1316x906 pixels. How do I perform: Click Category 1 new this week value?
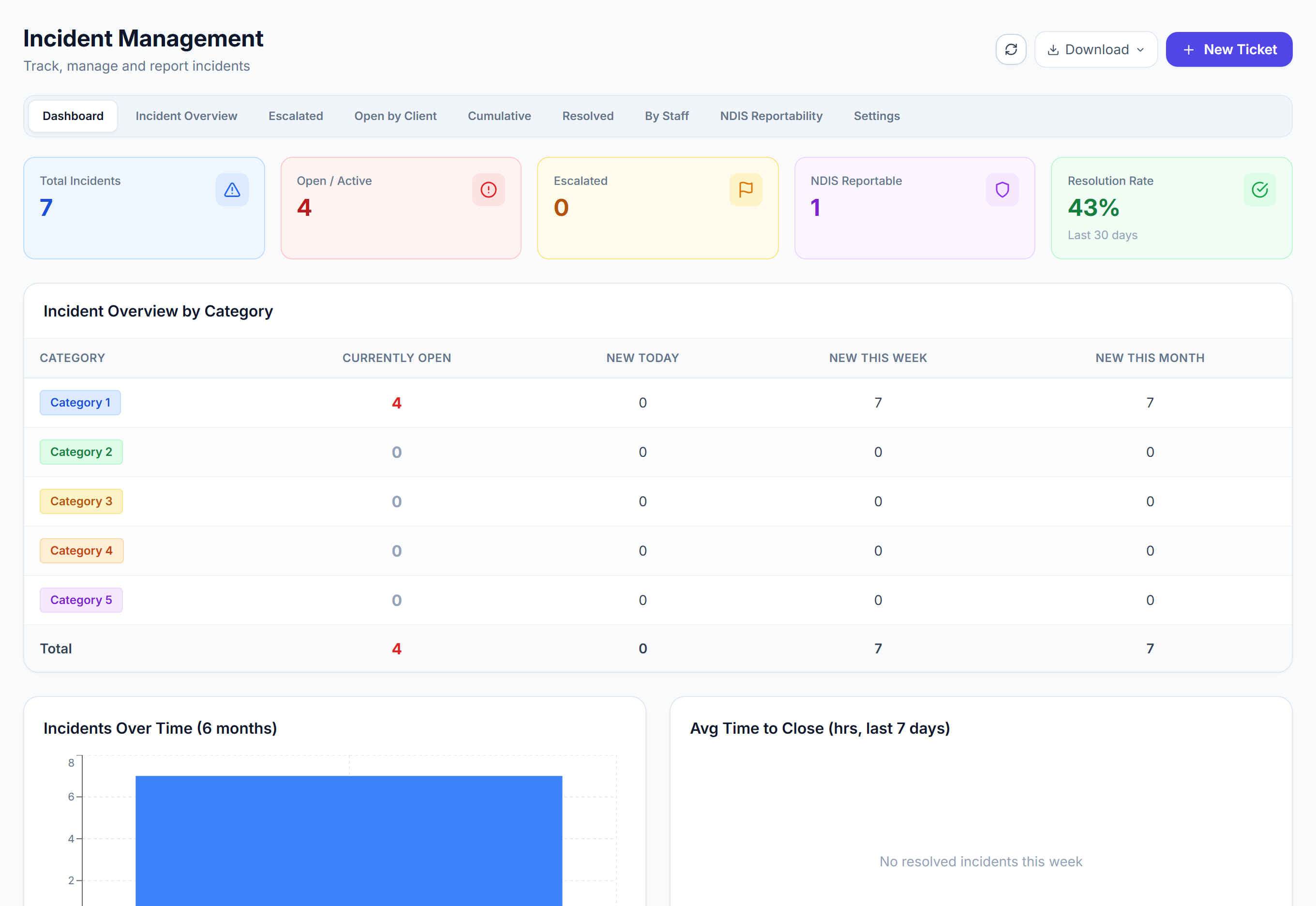pyautogui.click(x=878, y=403)
